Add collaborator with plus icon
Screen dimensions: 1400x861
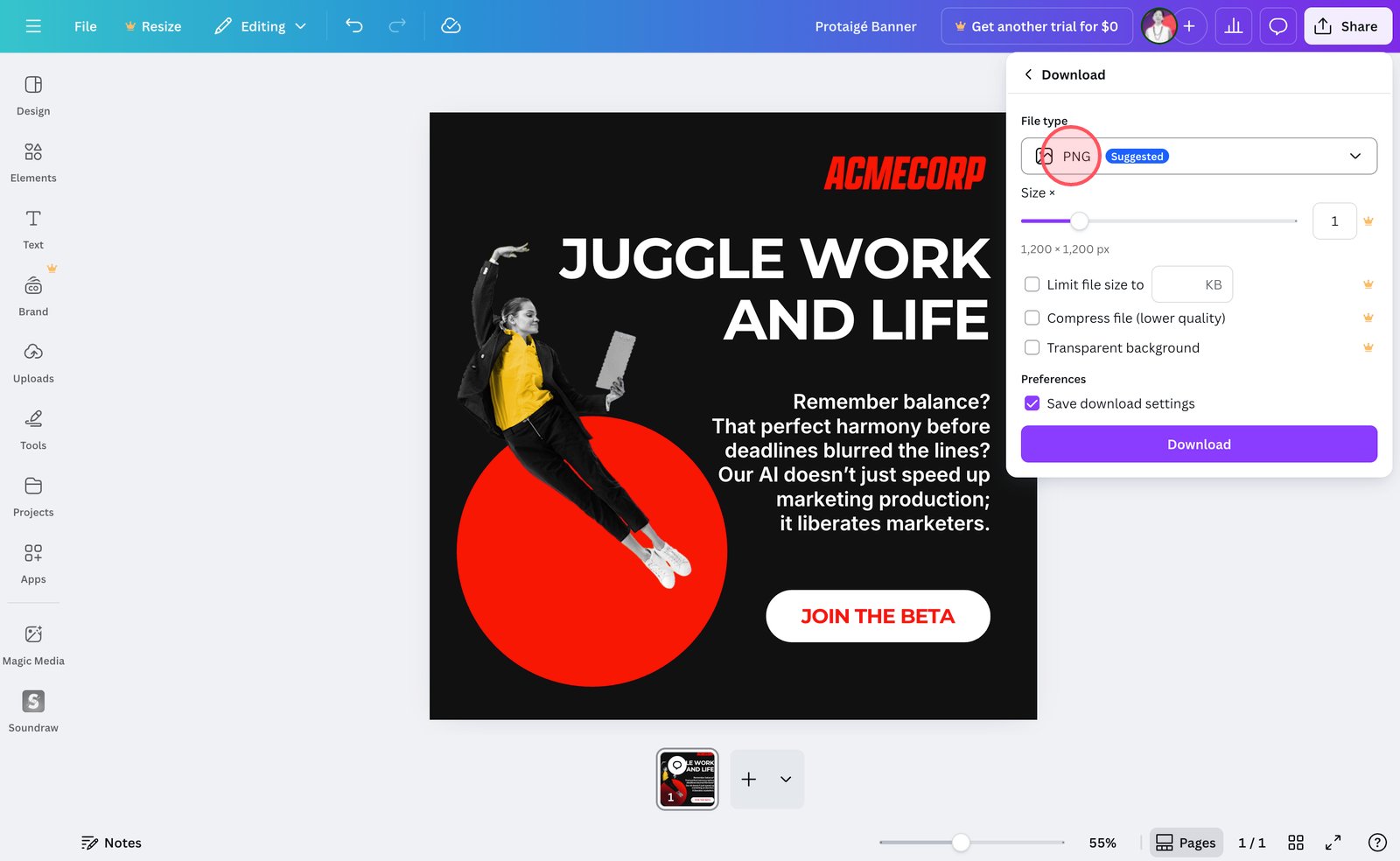(1189, 26)
